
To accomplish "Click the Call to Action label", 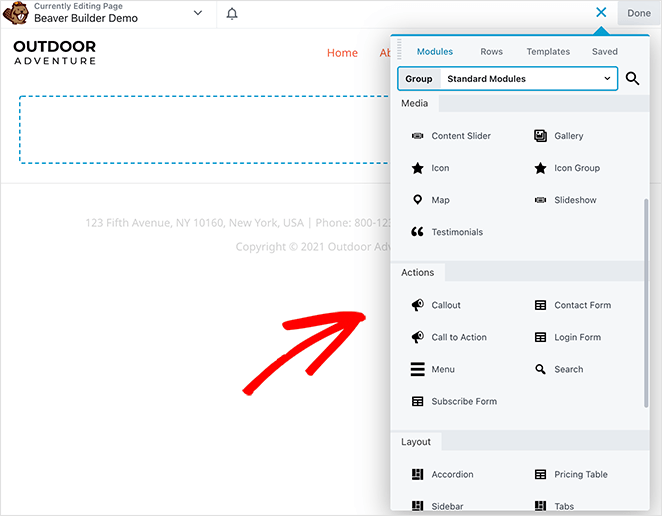I will pyautogui.click(x=459, y=337).
